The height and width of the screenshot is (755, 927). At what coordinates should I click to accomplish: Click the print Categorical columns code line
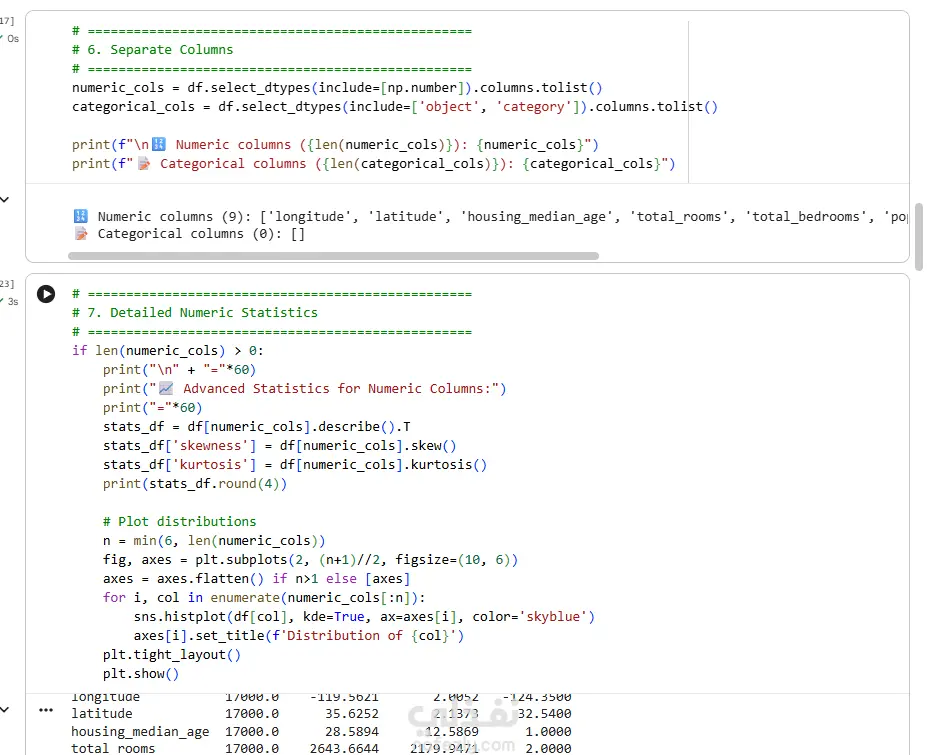coord(374,164)
